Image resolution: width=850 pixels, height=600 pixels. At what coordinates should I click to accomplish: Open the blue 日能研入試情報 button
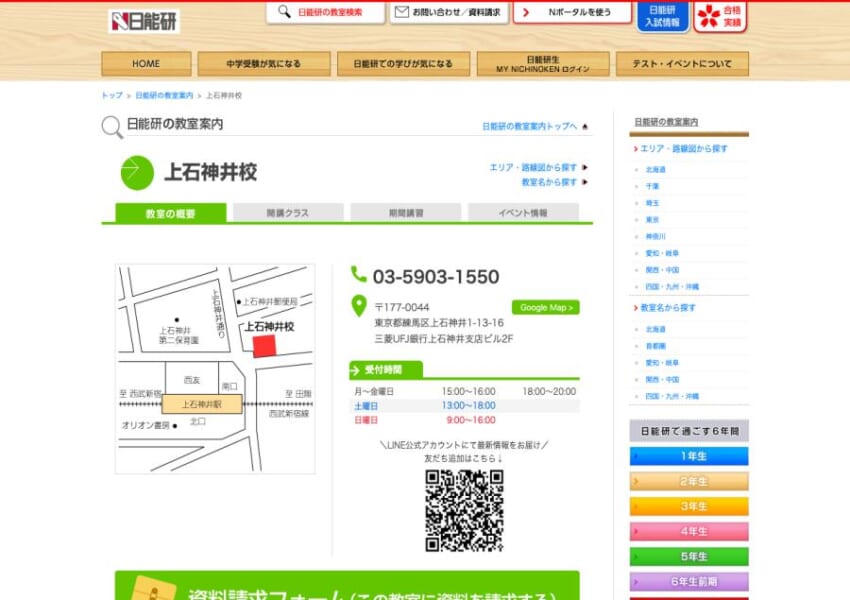(x=662, y=16)
